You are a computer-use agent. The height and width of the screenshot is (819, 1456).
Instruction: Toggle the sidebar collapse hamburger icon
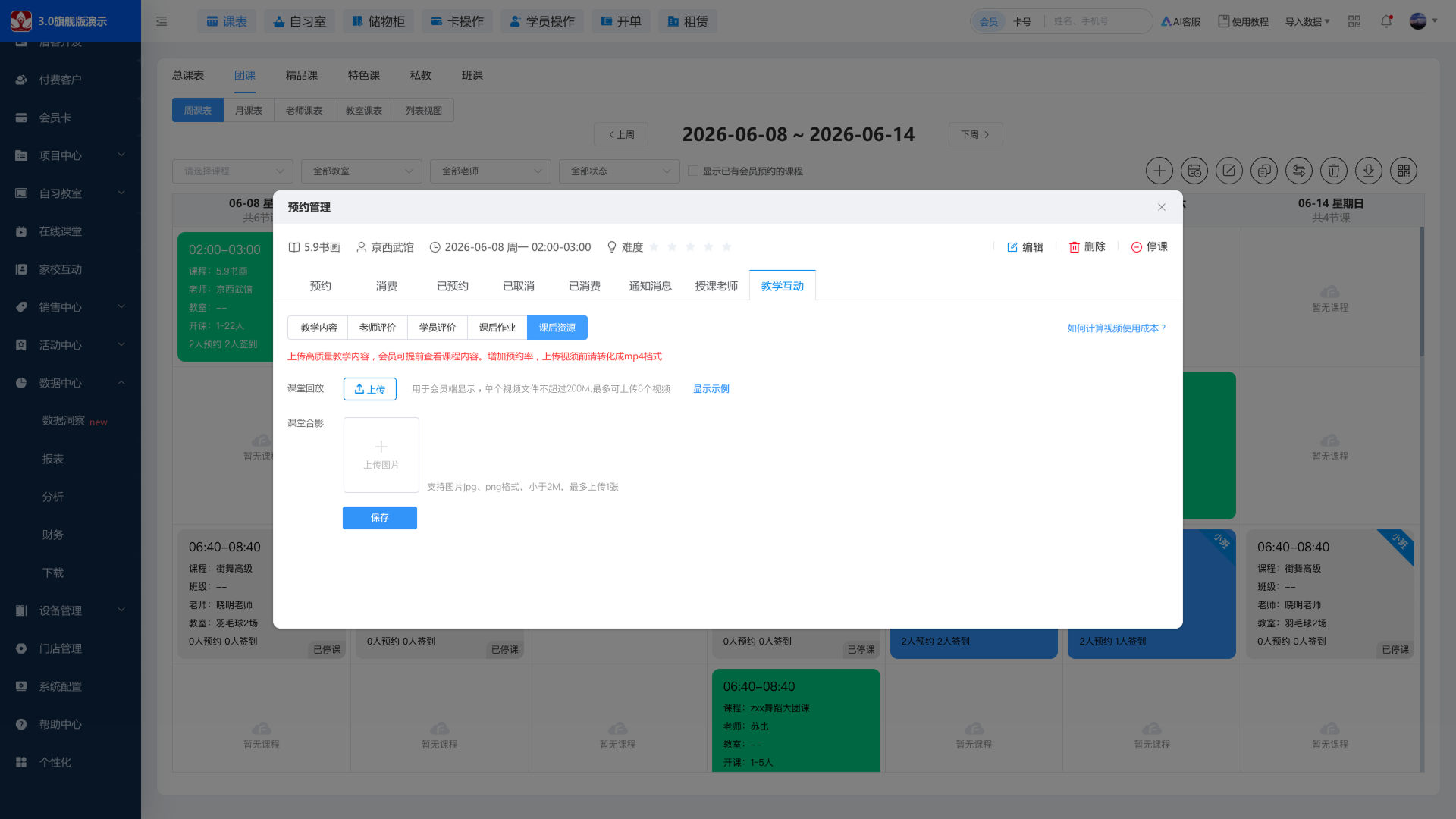(x=162, y=21)
